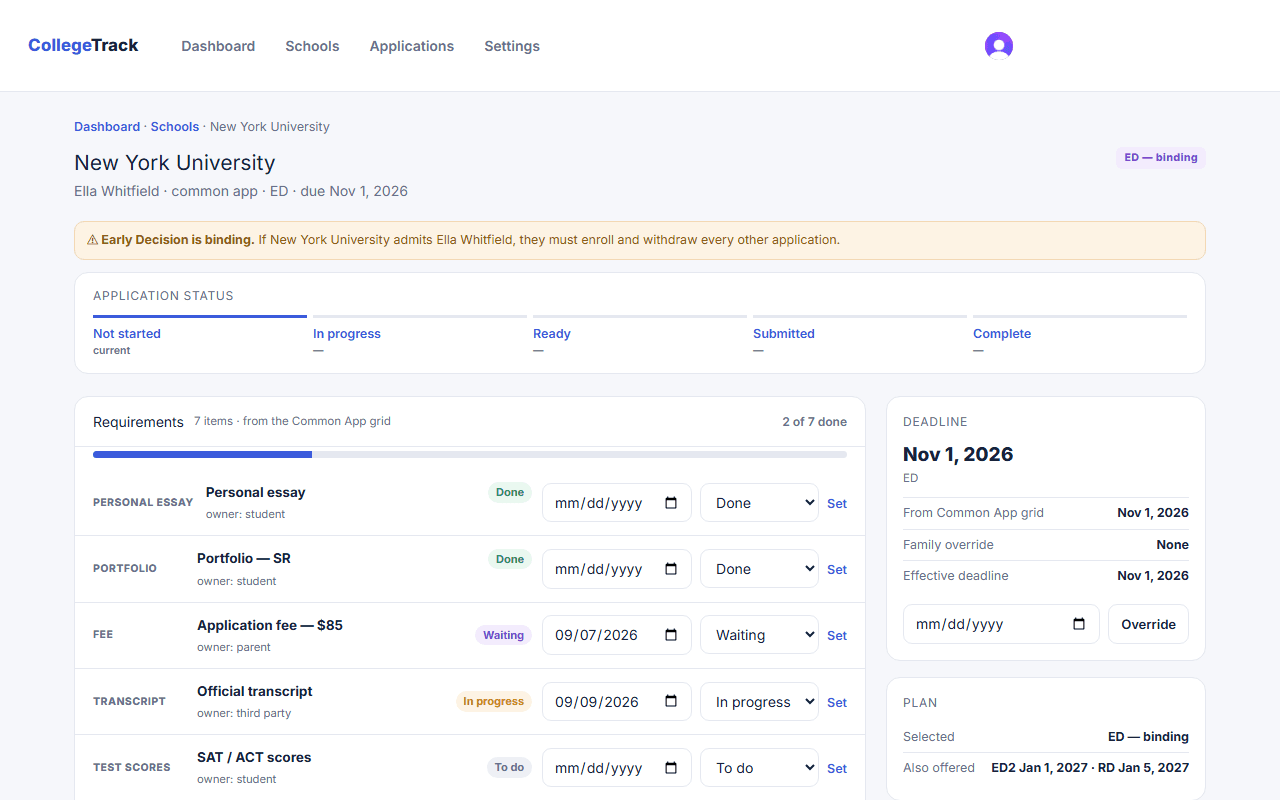Click Set for Application fee row
This screenshot has width=1280, height=800.
click(x=837, y=635)
